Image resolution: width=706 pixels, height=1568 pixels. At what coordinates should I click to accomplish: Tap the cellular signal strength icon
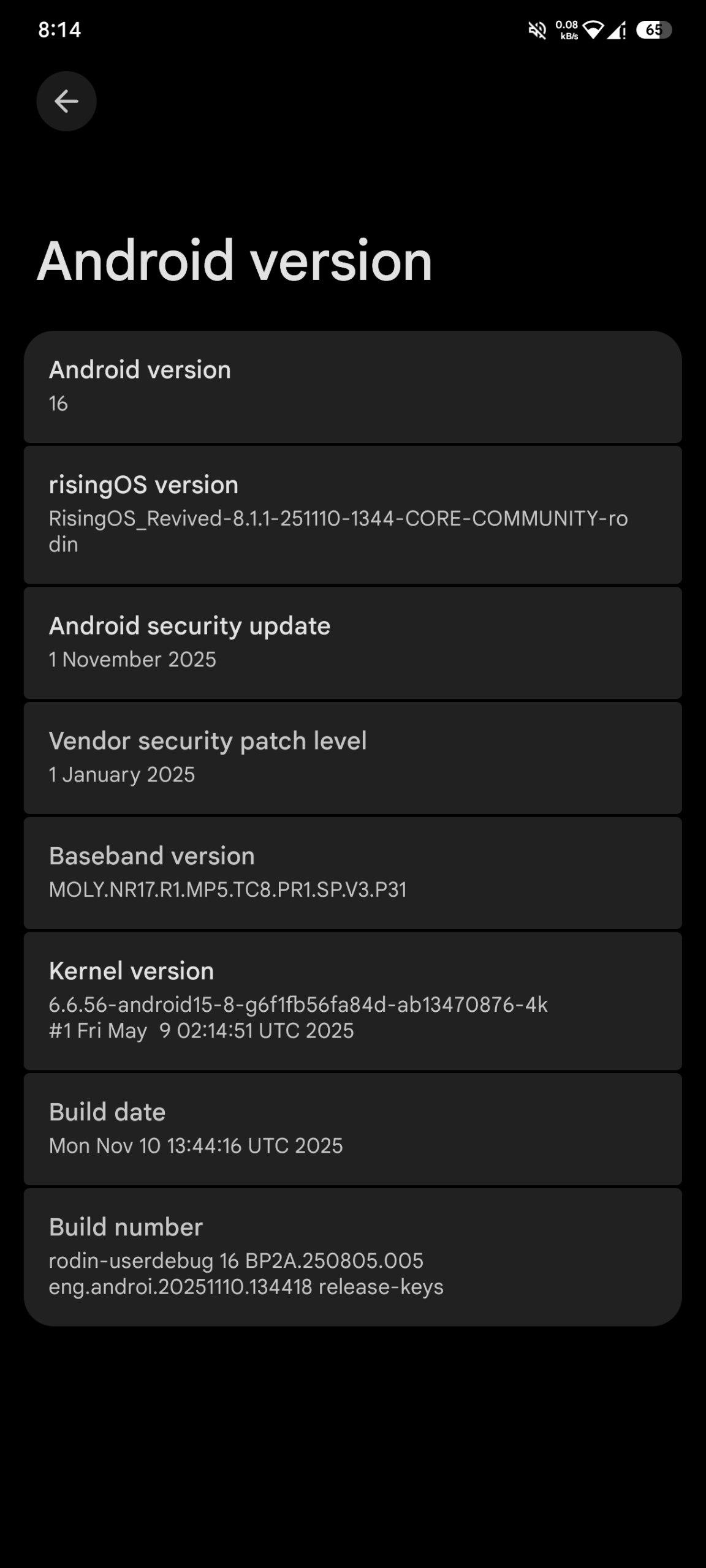click(x=617, y=30)
